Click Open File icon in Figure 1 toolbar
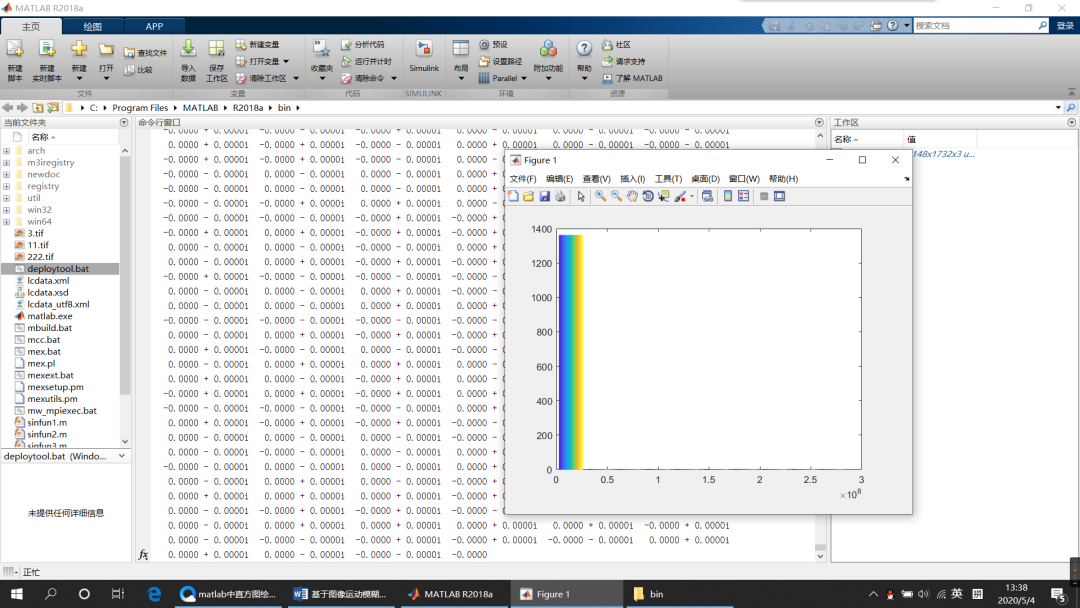The width and height of the screenshot is (1080, 608). pos(528,196)
